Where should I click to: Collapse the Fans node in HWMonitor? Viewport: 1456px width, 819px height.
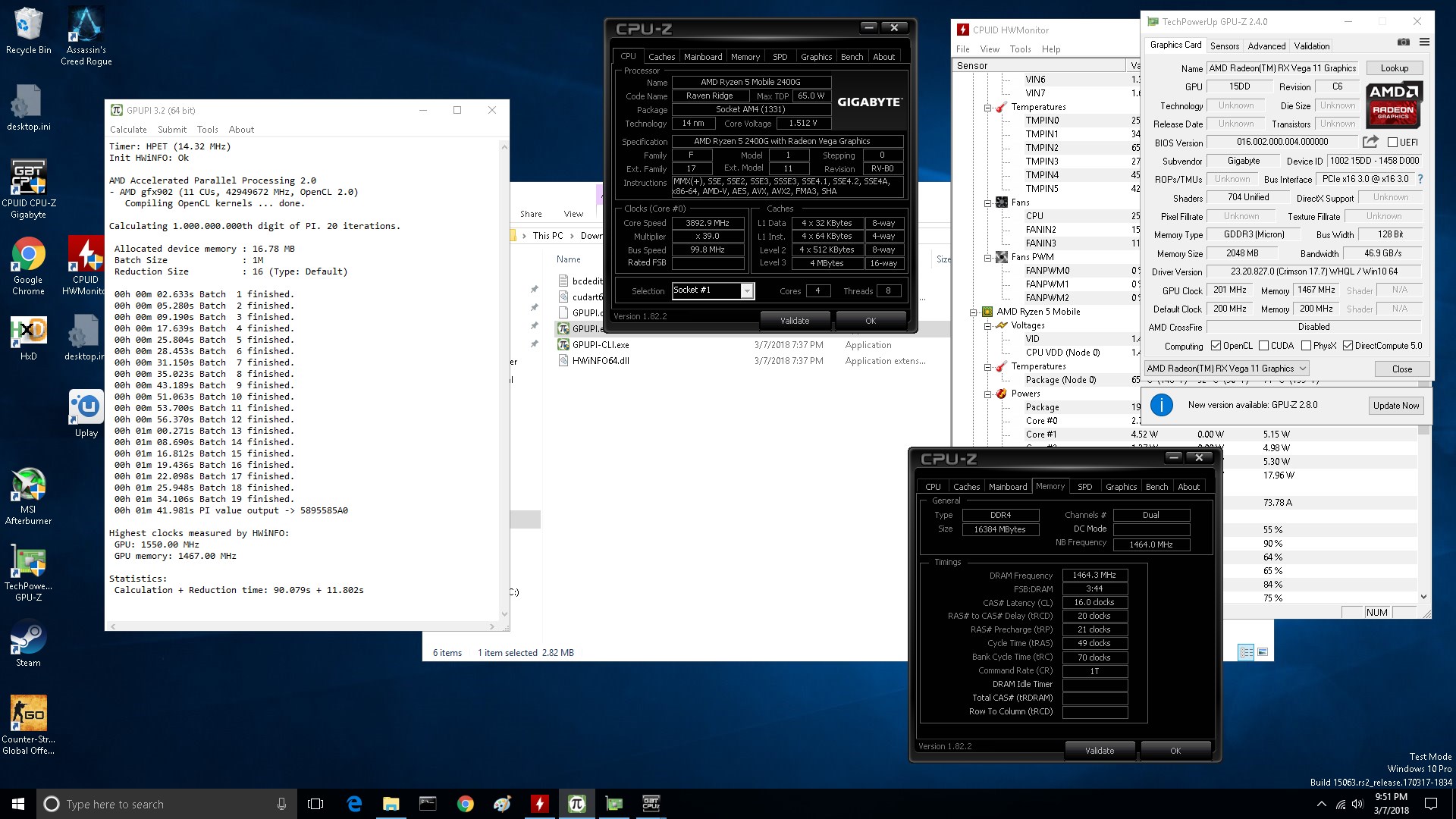coord(987,203)
